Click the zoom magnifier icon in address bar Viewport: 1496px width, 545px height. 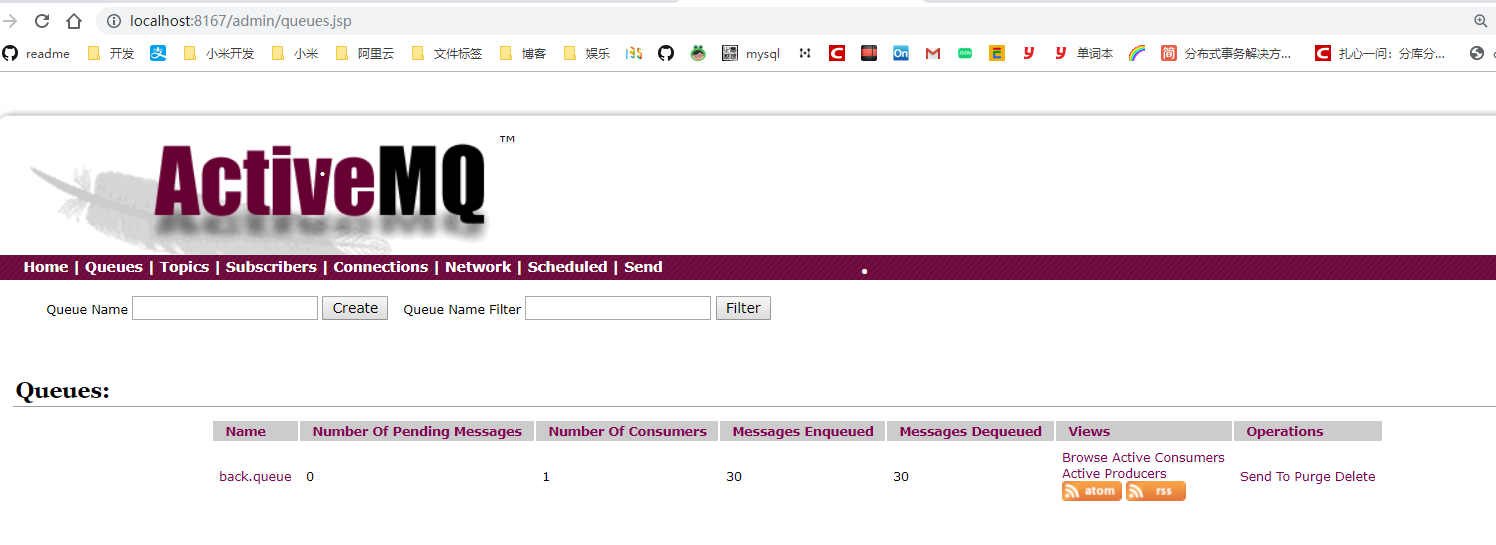click(1481, 21)
